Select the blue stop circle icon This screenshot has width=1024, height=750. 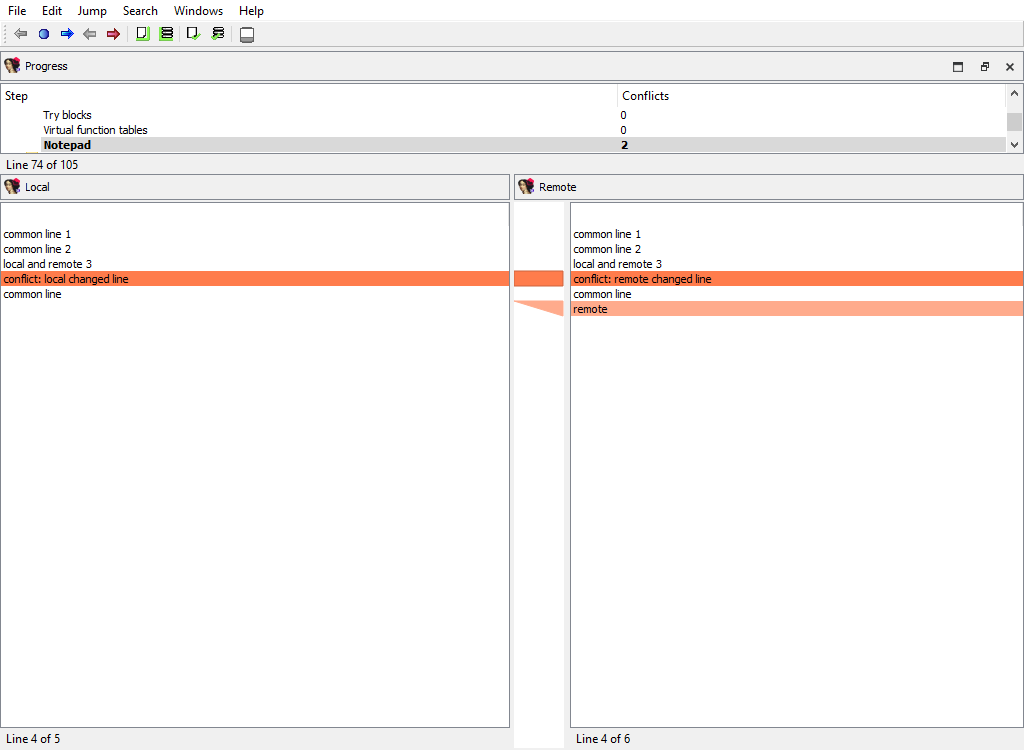(43, 33)
